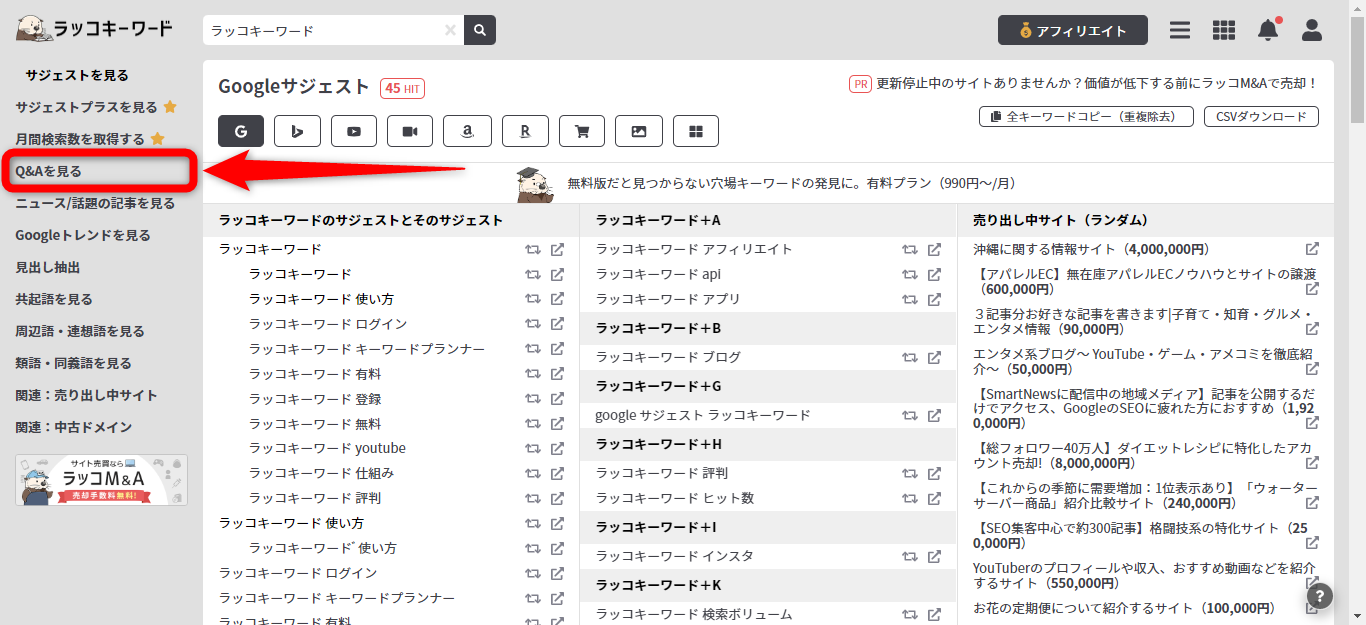Click re-search icon for ラッコキーワード インスタ

pos(910,556)
